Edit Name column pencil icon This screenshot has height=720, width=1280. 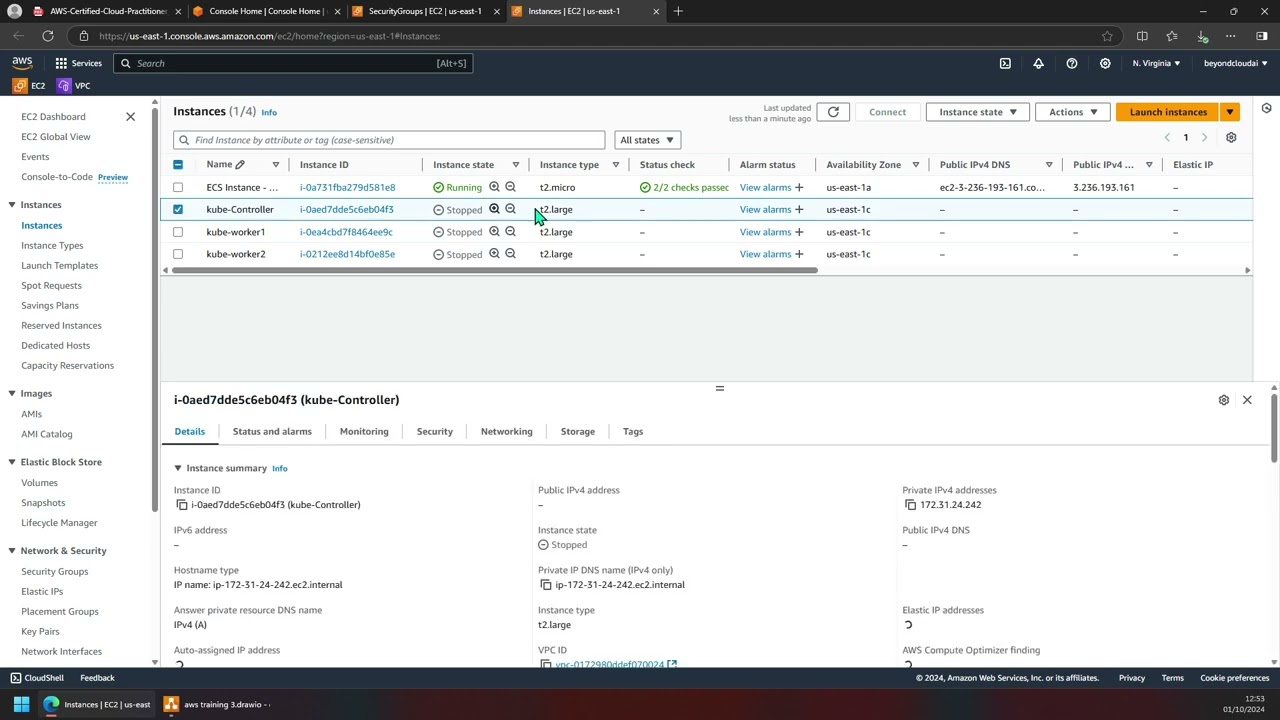[240, 164]
